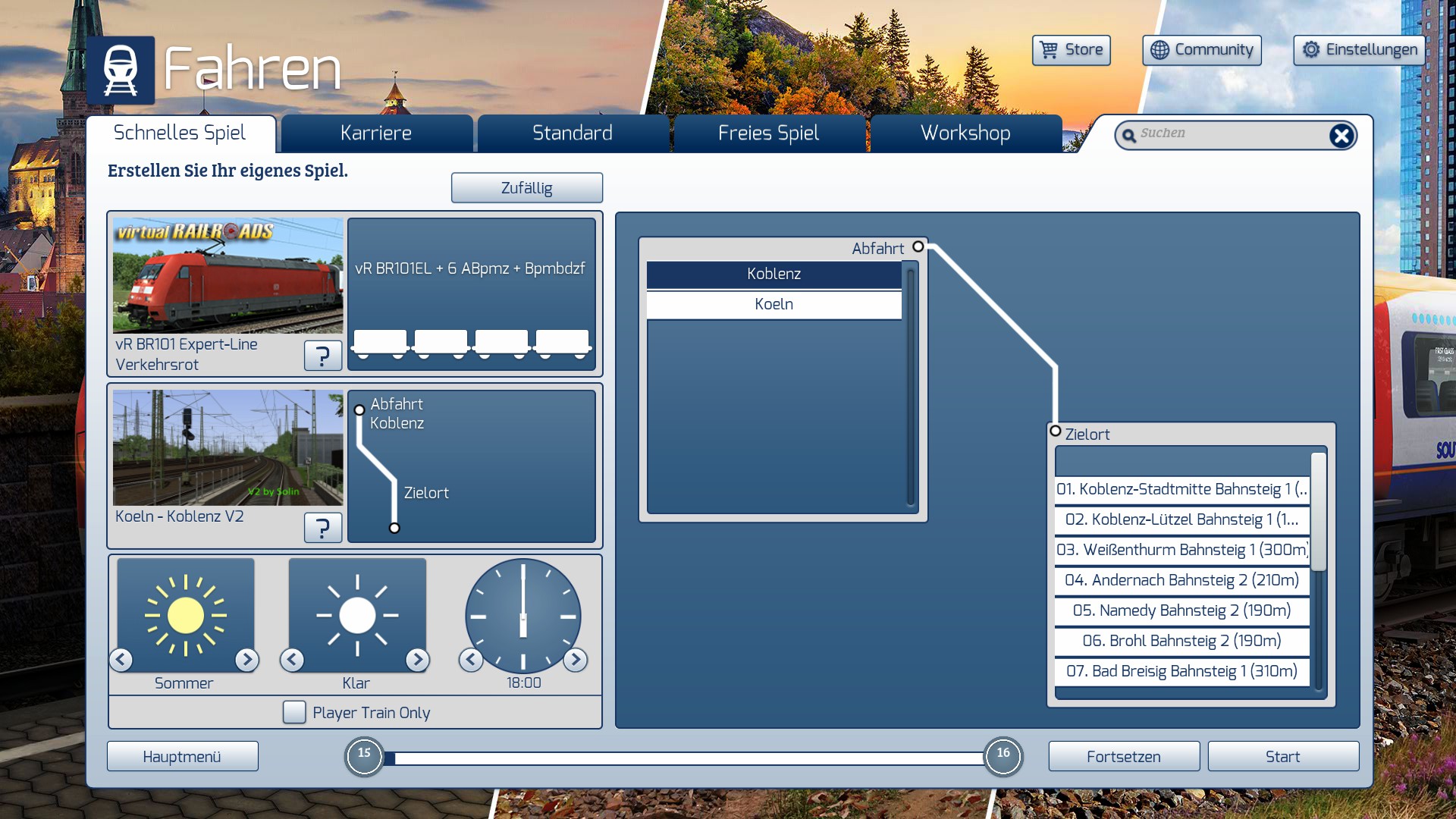Choose destination 06. Brohl Bahnsteig 2

(1181, 641)
